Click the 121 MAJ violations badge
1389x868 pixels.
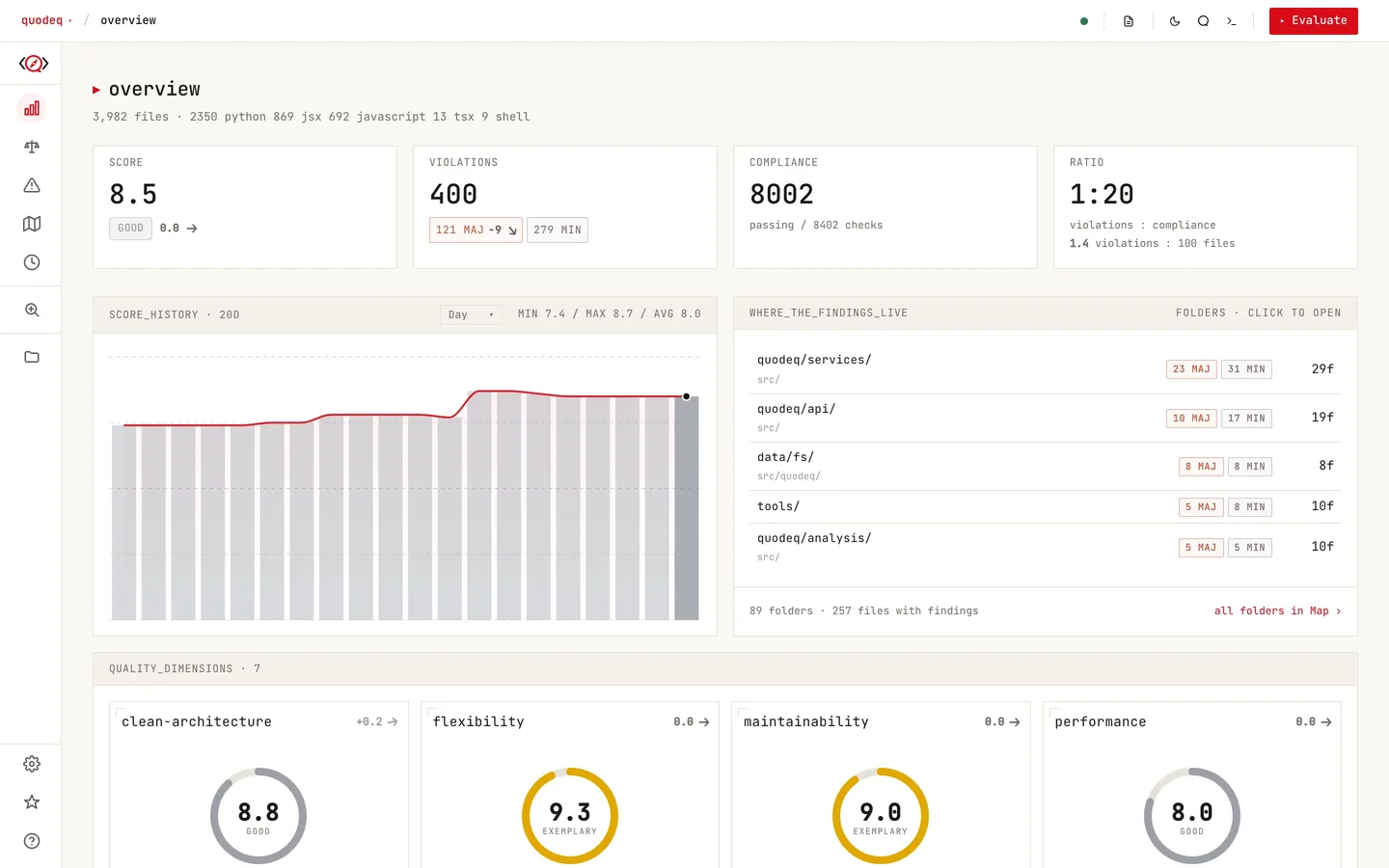click(476, 230)
